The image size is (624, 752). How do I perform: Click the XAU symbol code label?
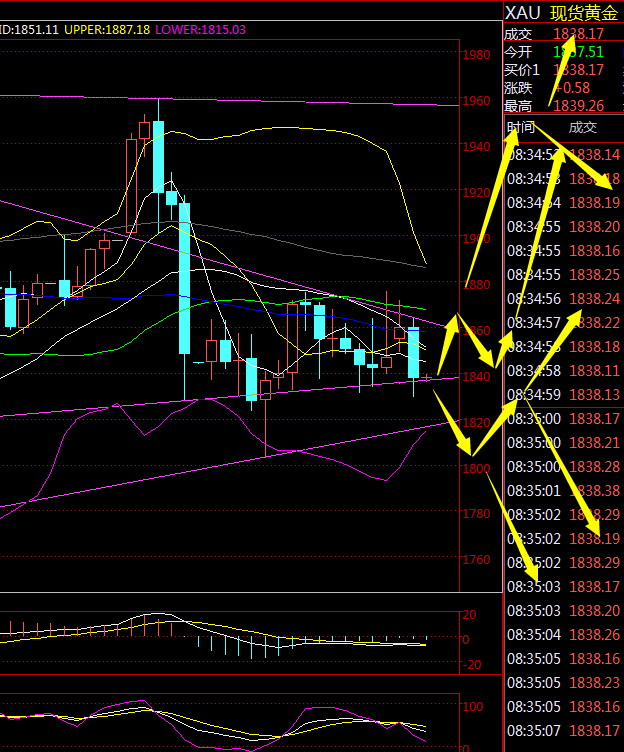point(523,13)
